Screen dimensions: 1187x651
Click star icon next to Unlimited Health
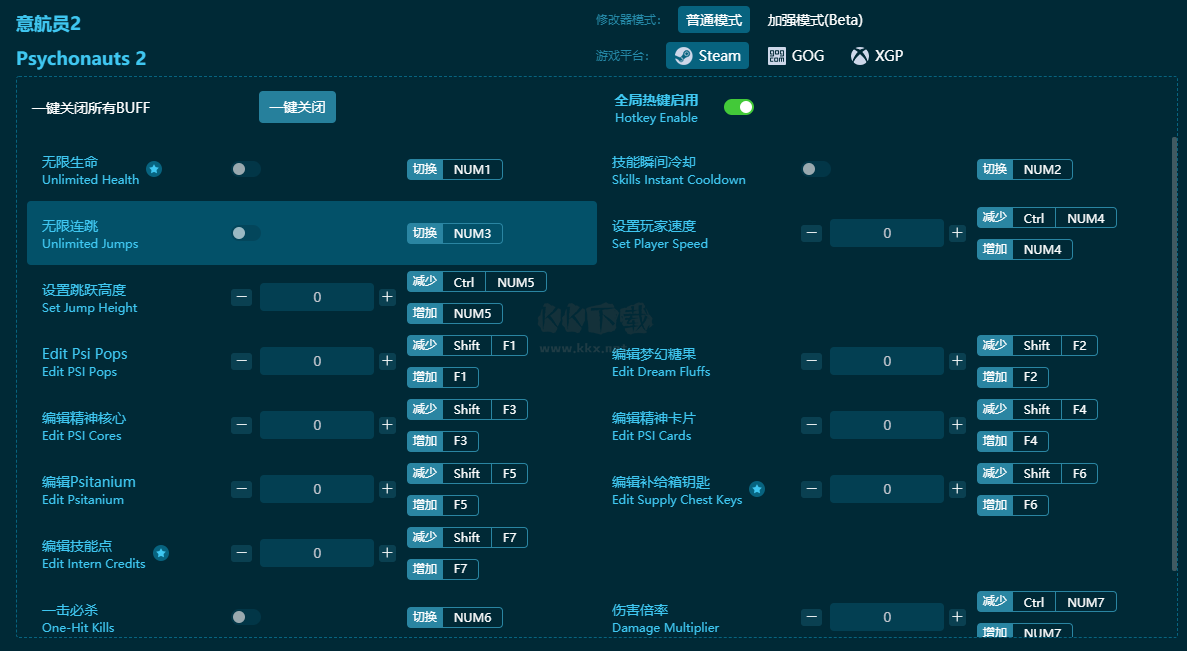click(154, 169)
